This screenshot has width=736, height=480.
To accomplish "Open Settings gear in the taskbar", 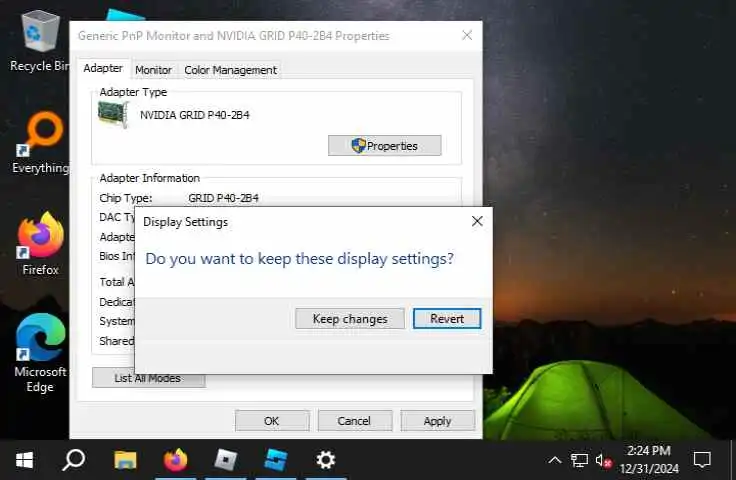I will click(325, 460).
